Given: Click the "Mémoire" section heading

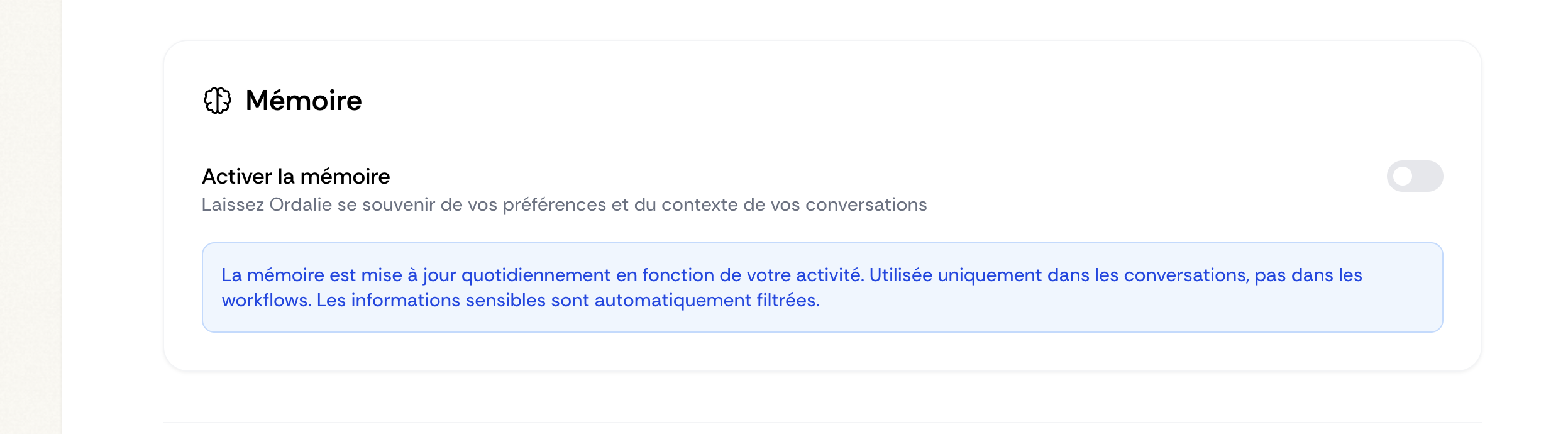Looking at the screenshot, I should [303, 101].
